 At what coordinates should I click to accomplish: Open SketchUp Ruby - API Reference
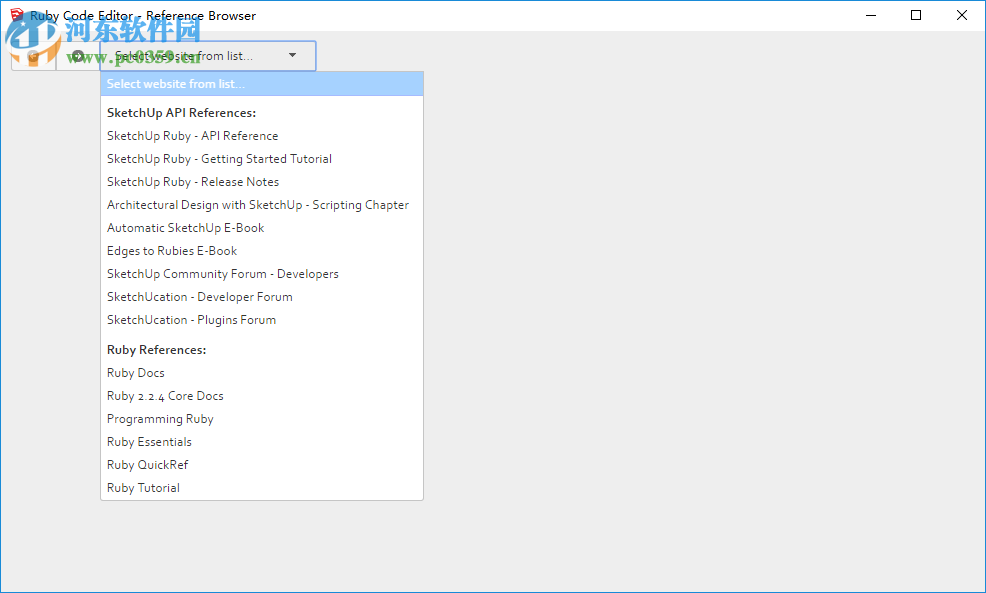(x=192, y=135)
